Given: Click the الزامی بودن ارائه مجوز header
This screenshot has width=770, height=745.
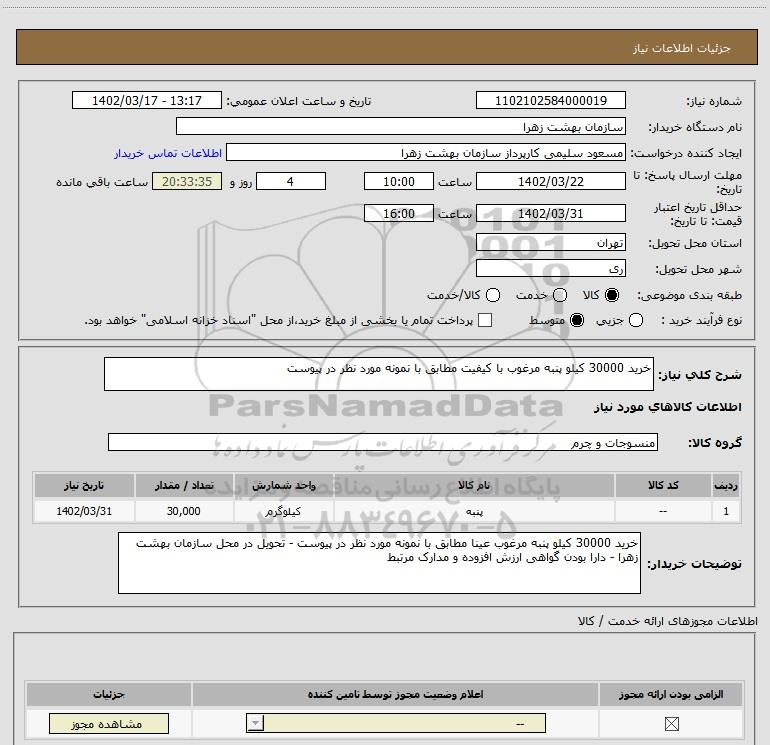Looking at the screenshot, I should pyautogui.click(x=671, y=694).
